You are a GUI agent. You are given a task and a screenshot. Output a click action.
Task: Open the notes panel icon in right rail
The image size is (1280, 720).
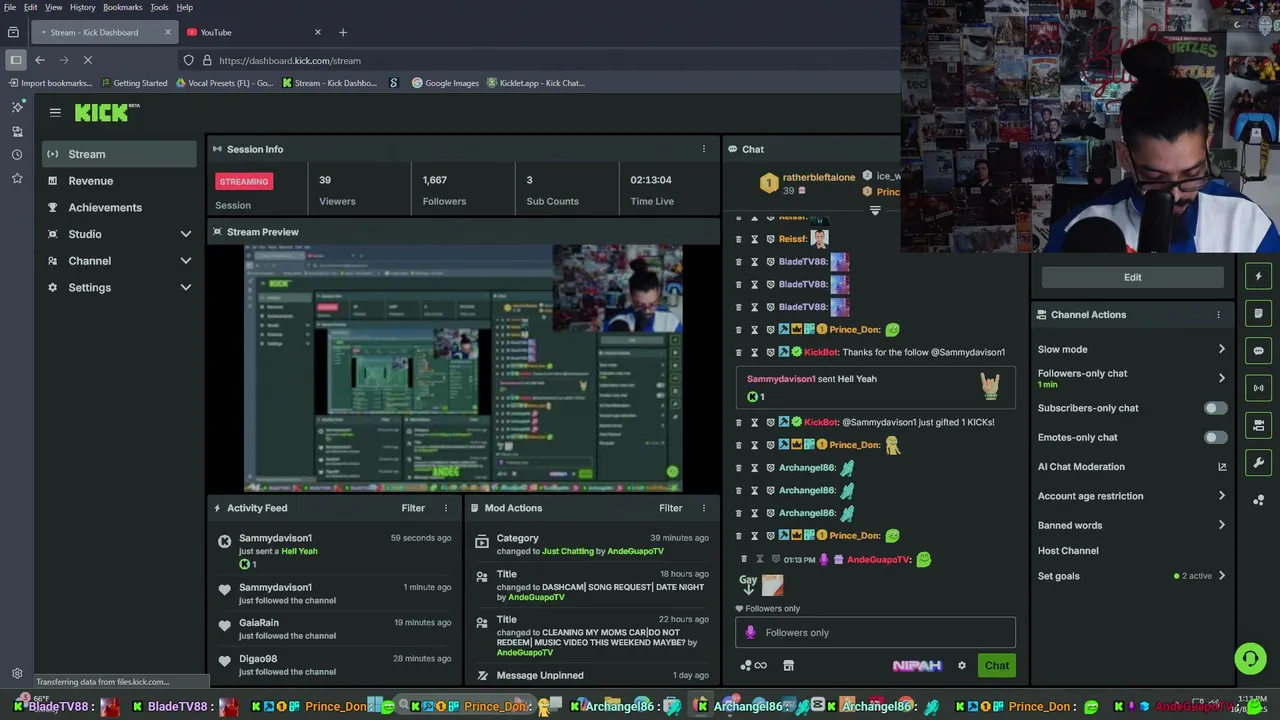click(x=1258, y=314)
